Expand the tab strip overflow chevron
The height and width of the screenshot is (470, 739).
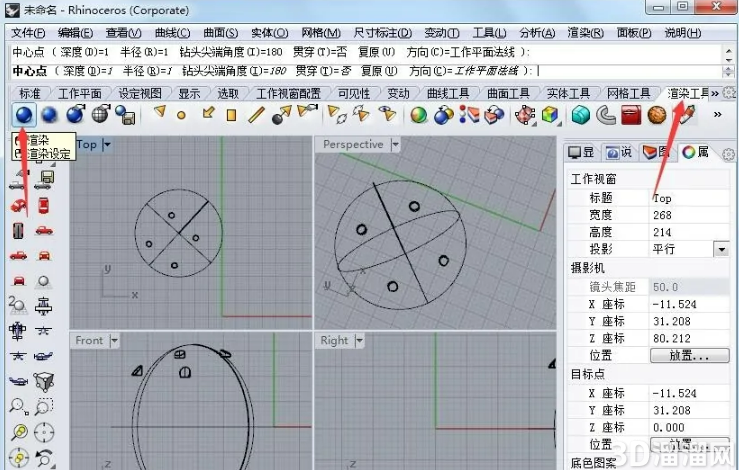point(714,93)
